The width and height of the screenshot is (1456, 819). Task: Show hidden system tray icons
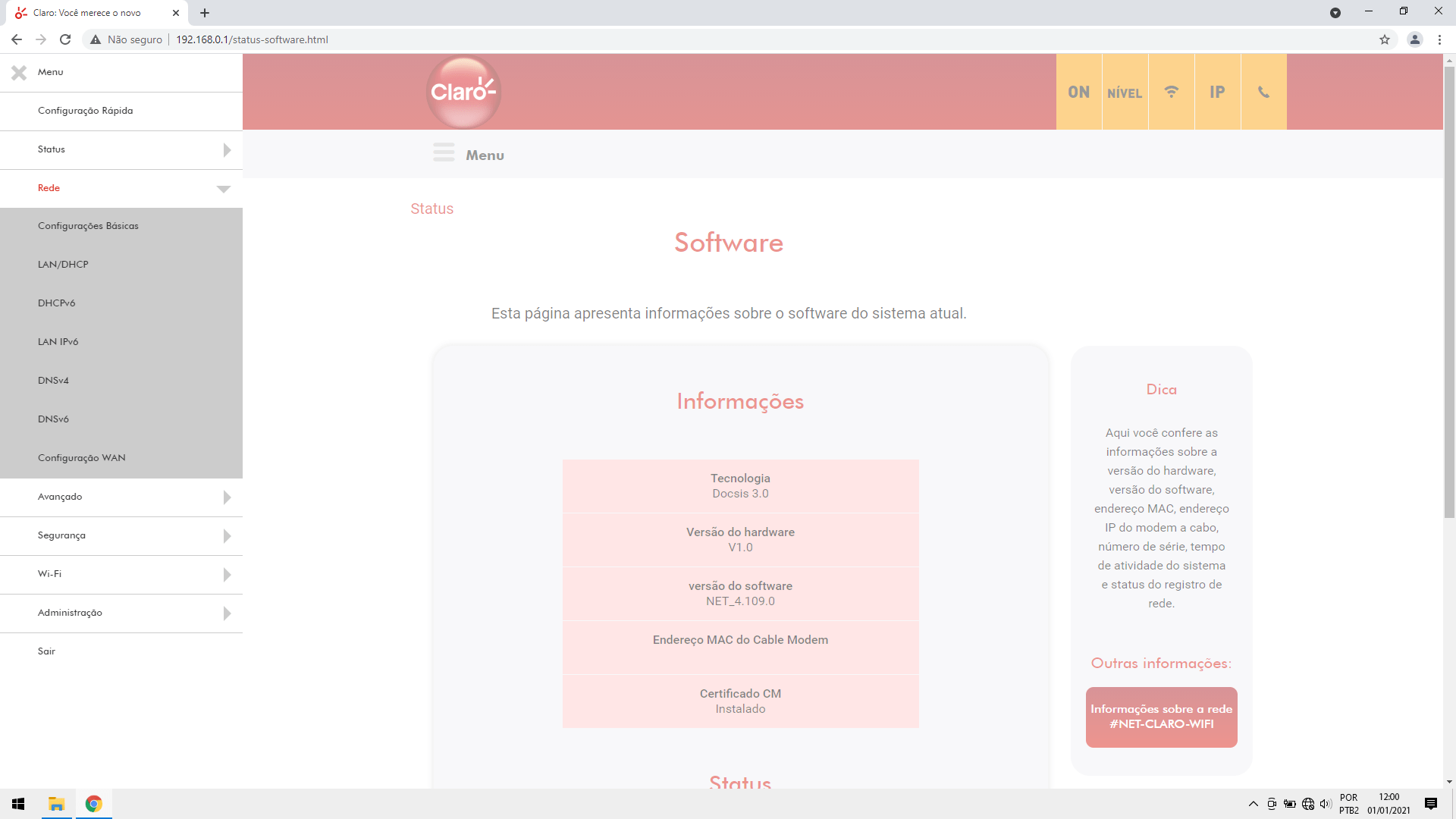coord(1254,804)
